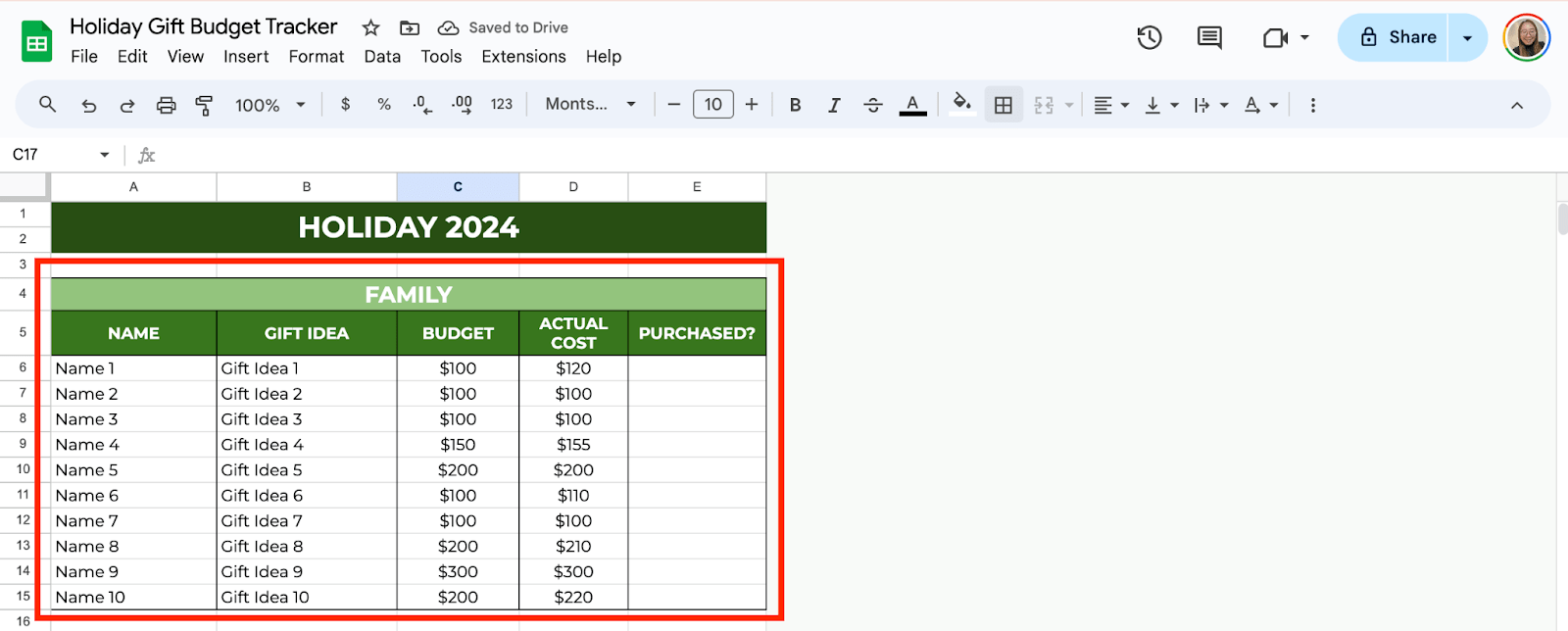Increase font size with plus button

tap(752, 104)
